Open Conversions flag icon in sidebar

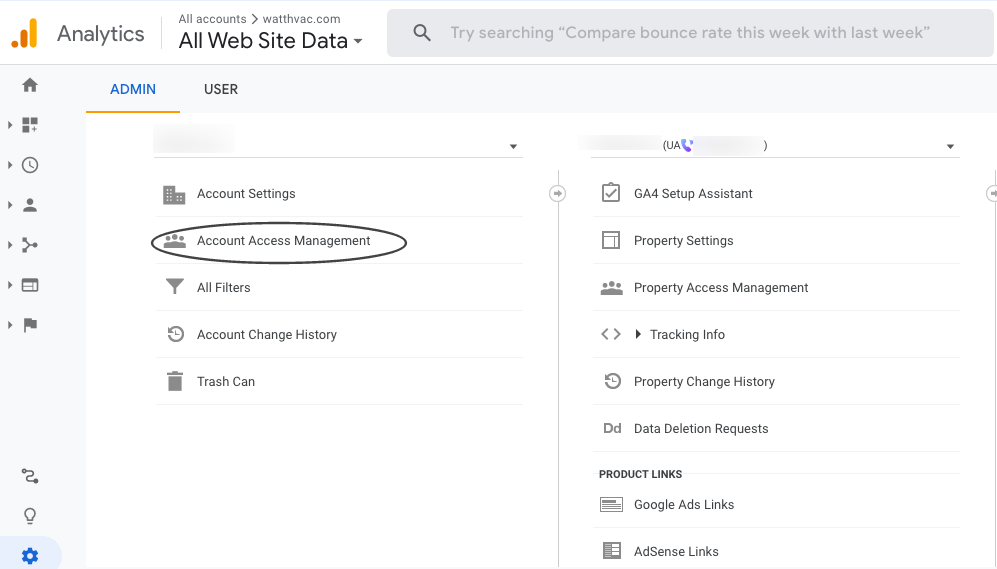click(x=30, y=325)
